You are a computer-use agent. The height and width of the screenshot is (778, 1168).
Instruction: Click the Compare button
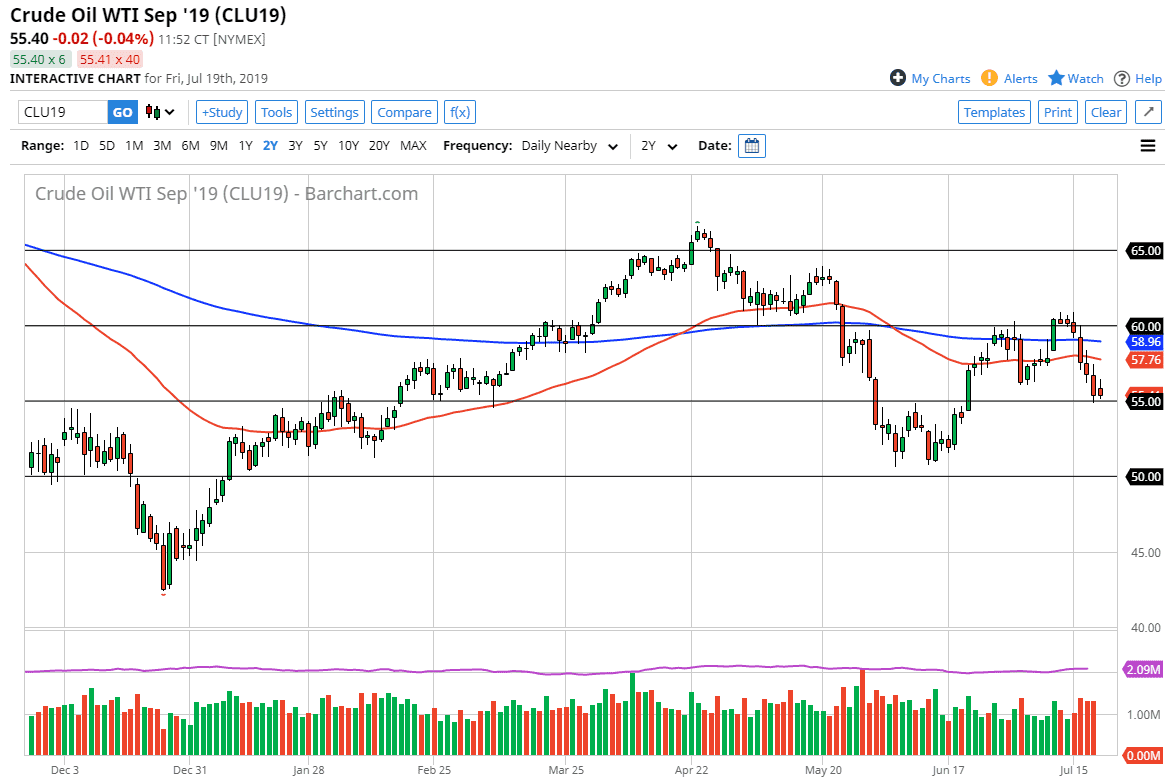[x=404, y=112]
